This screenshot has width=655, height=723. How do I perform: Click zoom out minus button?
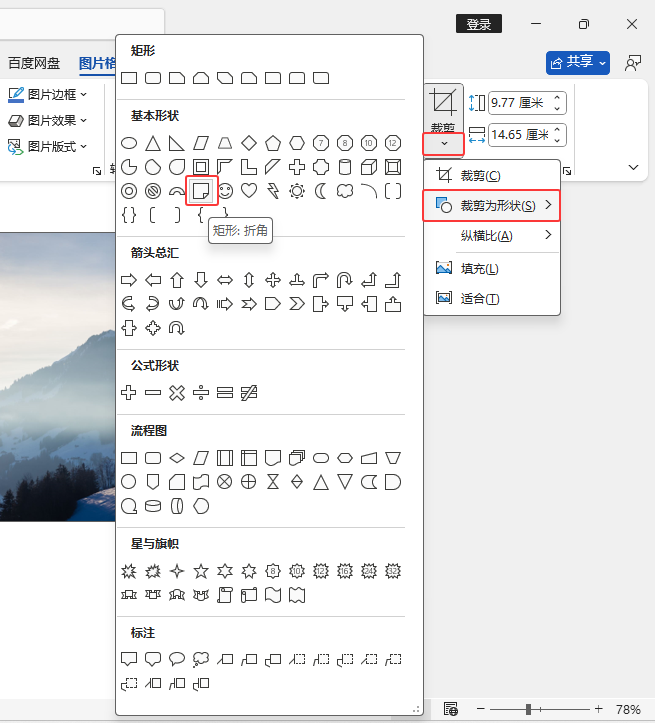(x=481, y=708)
